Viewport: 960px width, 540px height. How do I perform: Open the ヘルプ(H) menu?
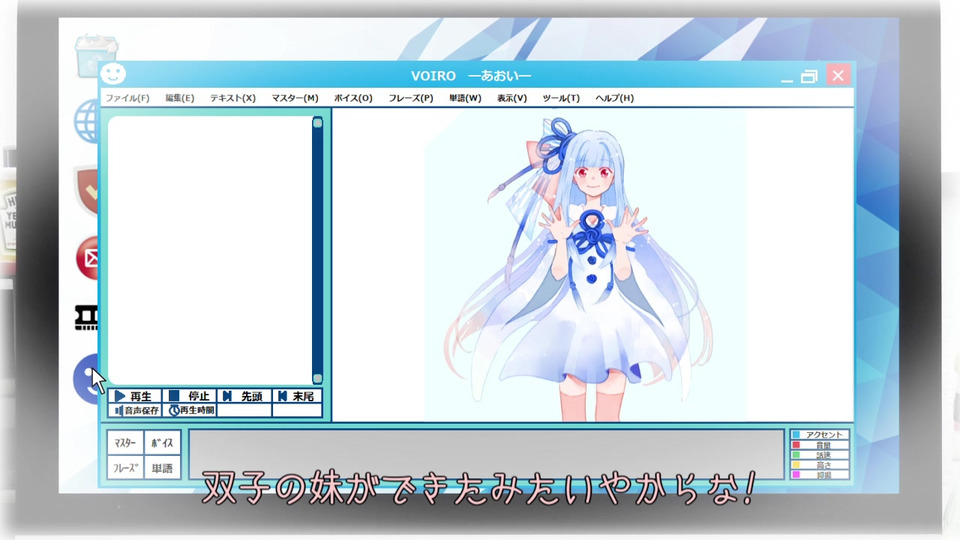[x=615, y=98]
